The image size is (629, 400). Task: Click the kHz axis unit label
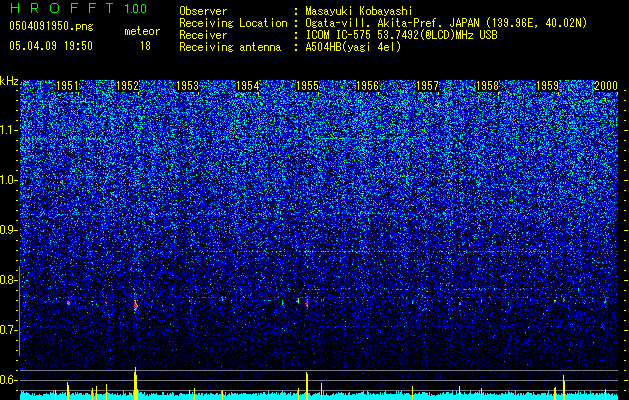[9, 81]
